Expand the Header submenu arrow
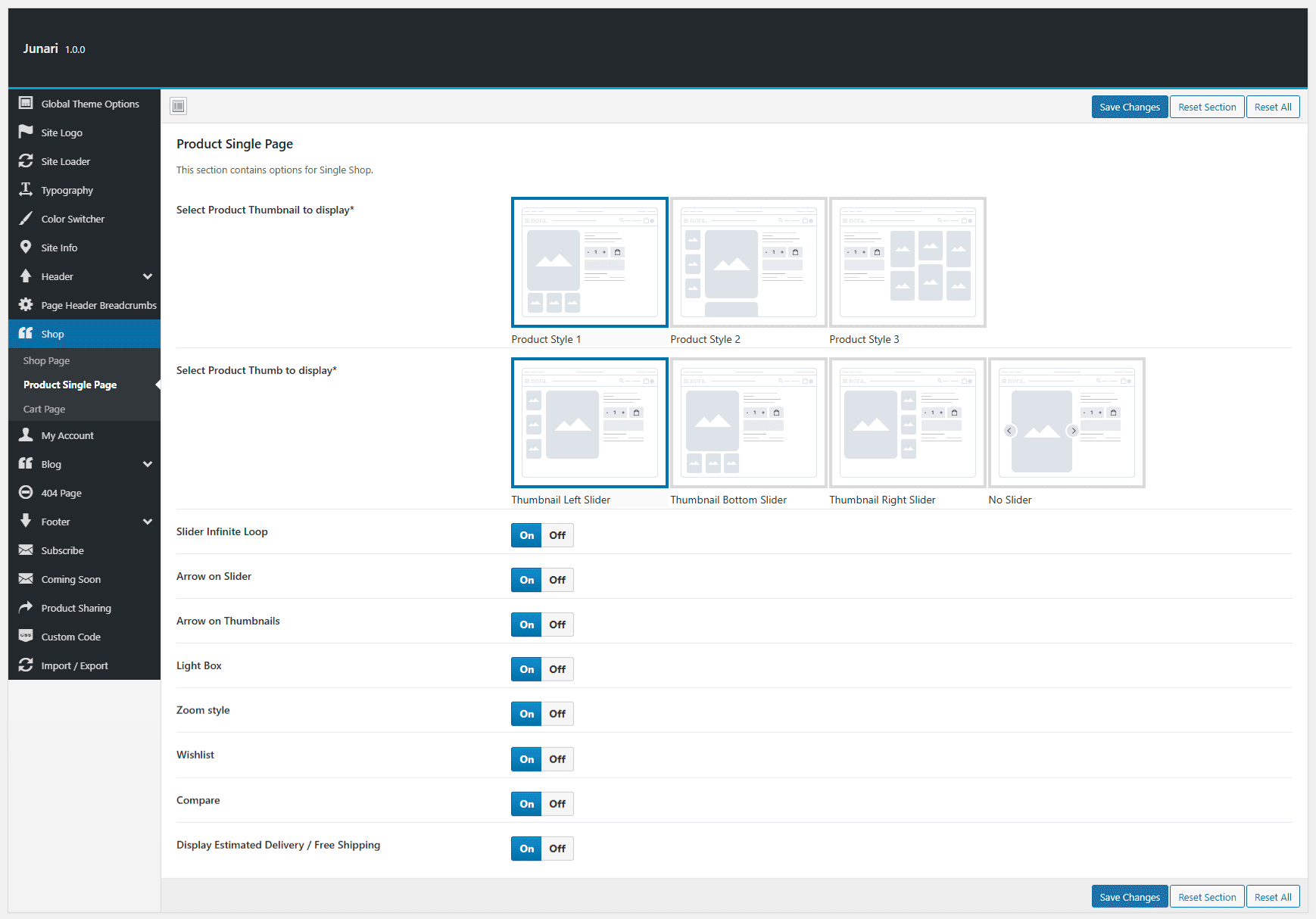Viewport: 1316px width, 919px height. pos(148,276)
